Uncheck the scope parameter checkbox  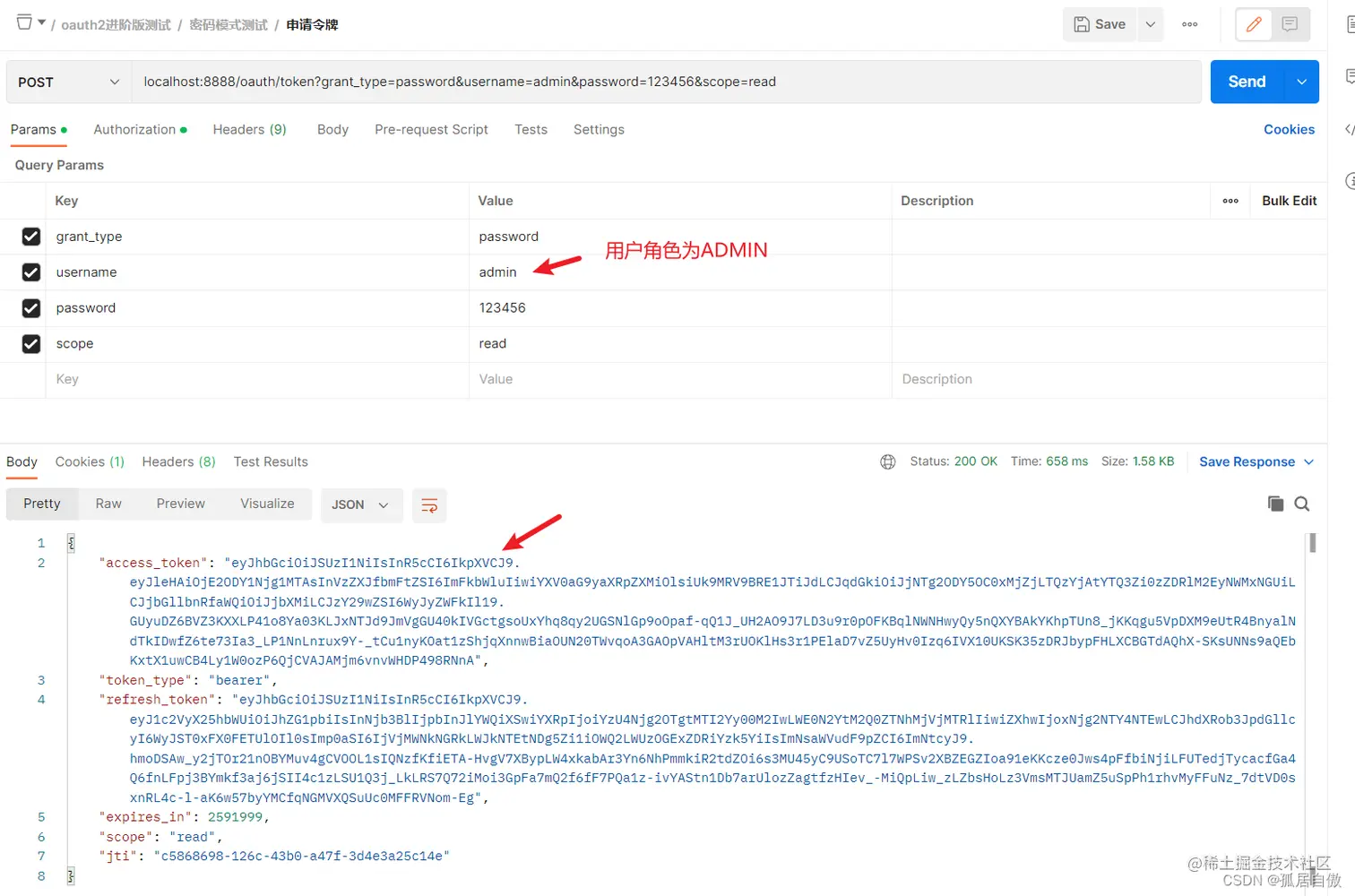coord(31,344)
